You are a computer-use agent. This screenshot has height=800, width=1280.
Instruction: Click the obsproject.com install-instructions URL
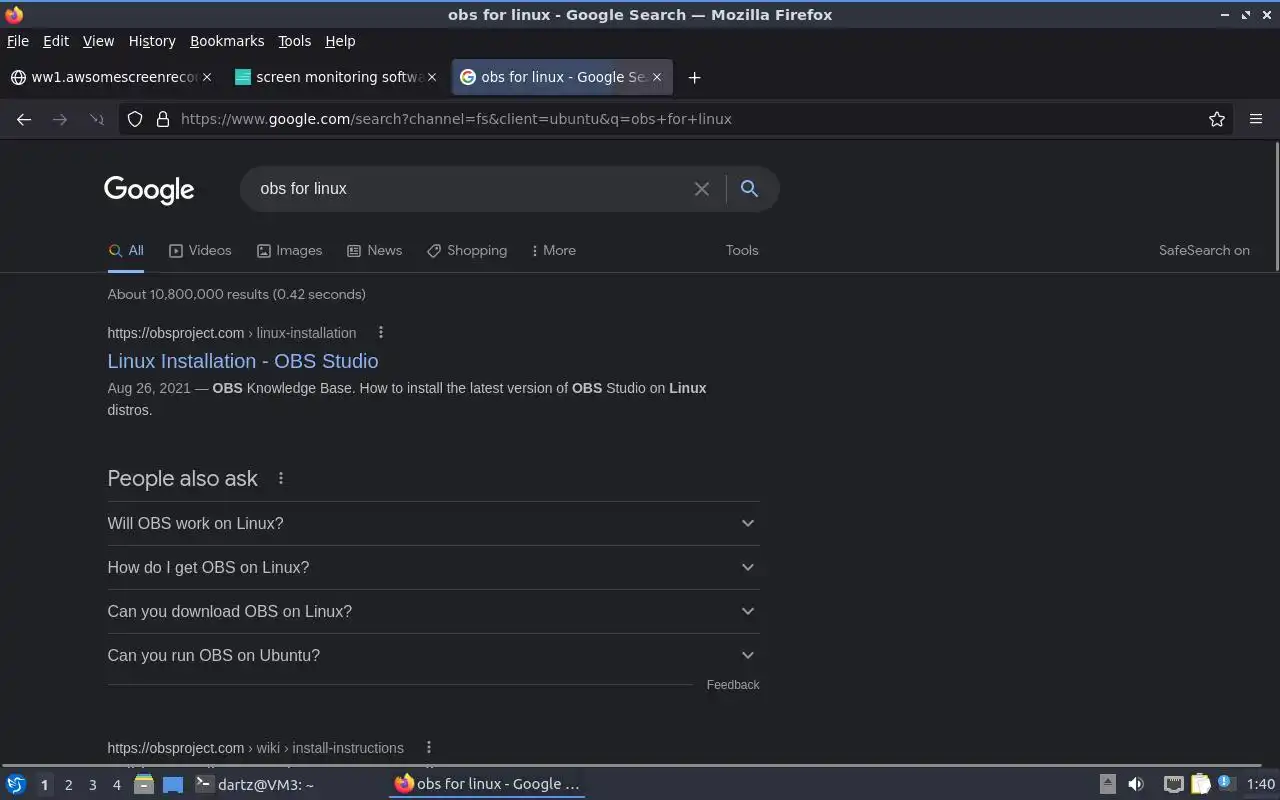(x=256, y=748)
